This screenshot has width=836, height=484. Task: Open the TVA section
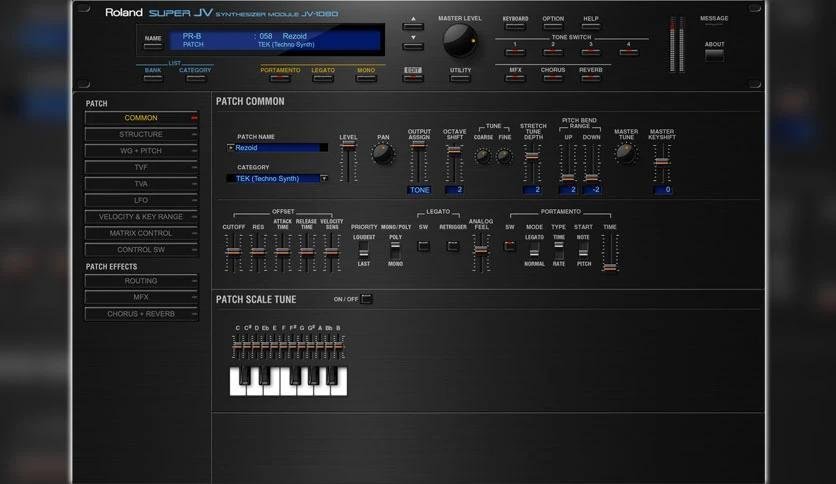pos(141,184)
